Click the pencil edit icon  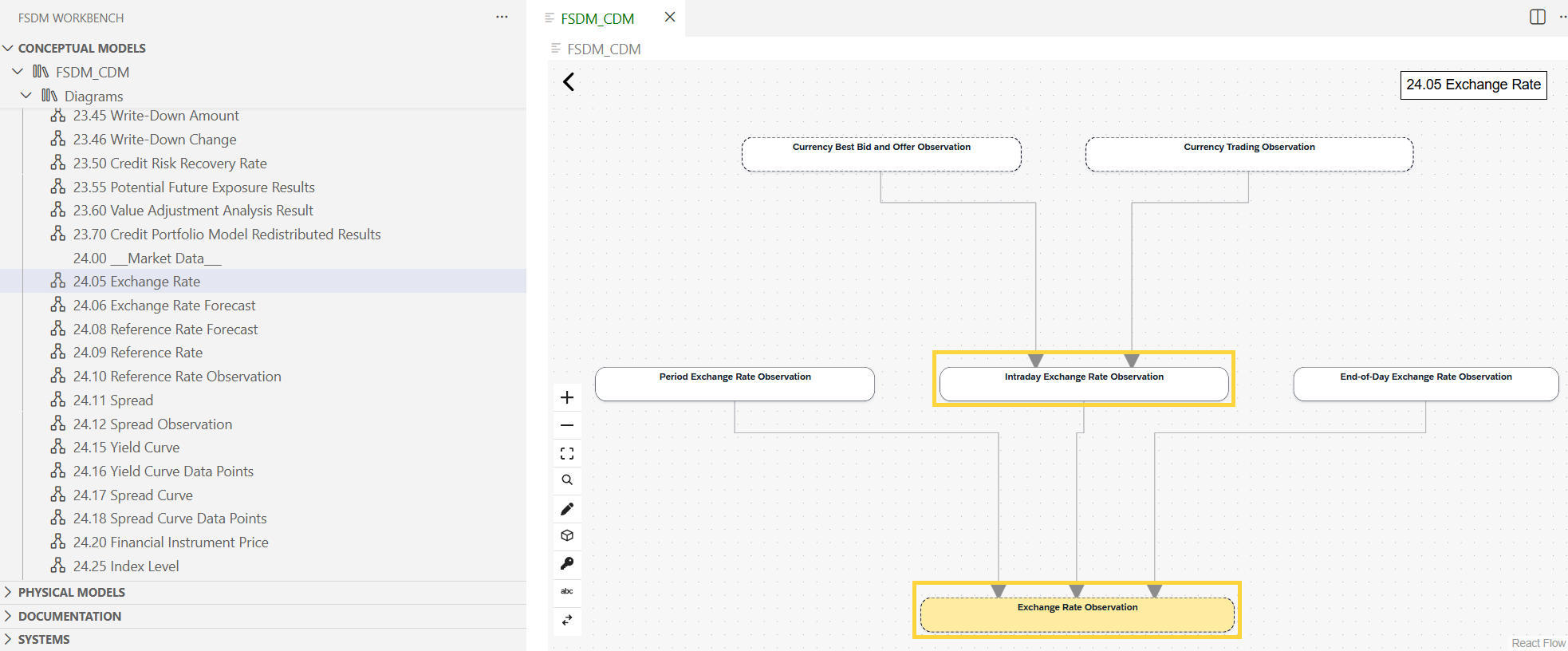point(567,508)
